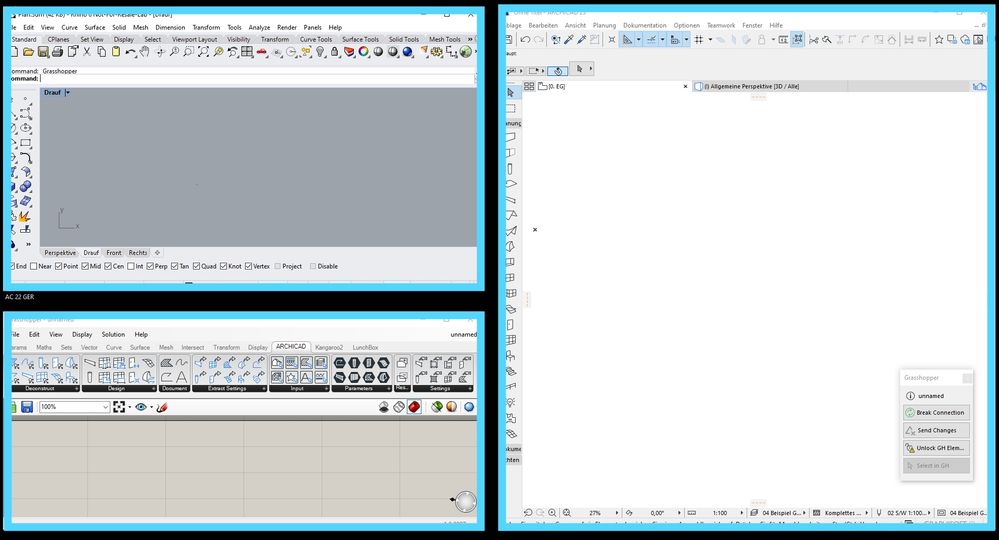Light bulb icon in Rhino toolbar

coord(320,52)
